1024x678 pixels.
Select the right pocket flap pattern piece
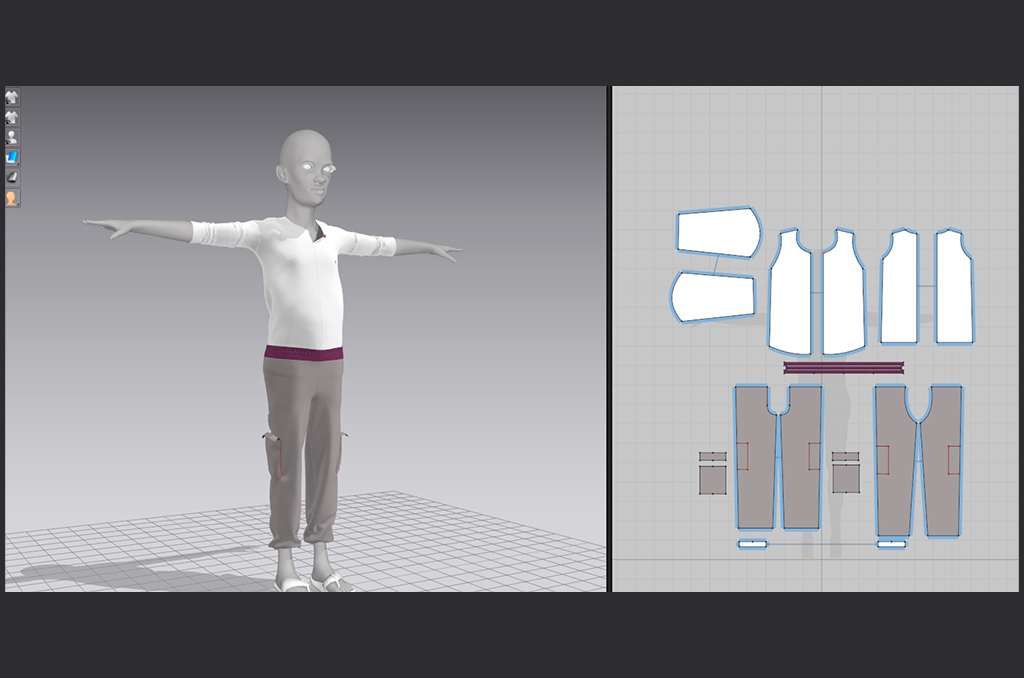[845, 457]
